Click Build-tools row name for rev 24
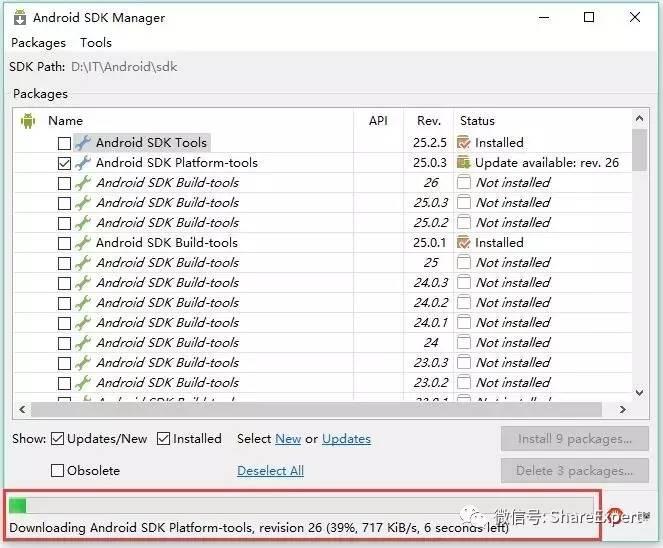The height and width of the screenshot is (548, 663). coord(167,342)
